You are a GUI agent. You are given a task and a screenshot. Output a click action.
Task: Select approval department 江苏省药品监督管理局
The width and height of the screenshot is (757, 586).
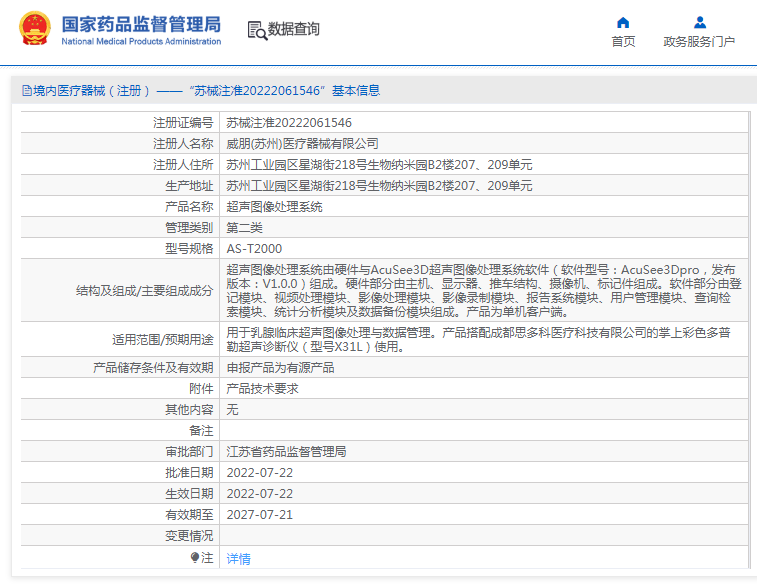pyautogui.click(x=286, y=451)
